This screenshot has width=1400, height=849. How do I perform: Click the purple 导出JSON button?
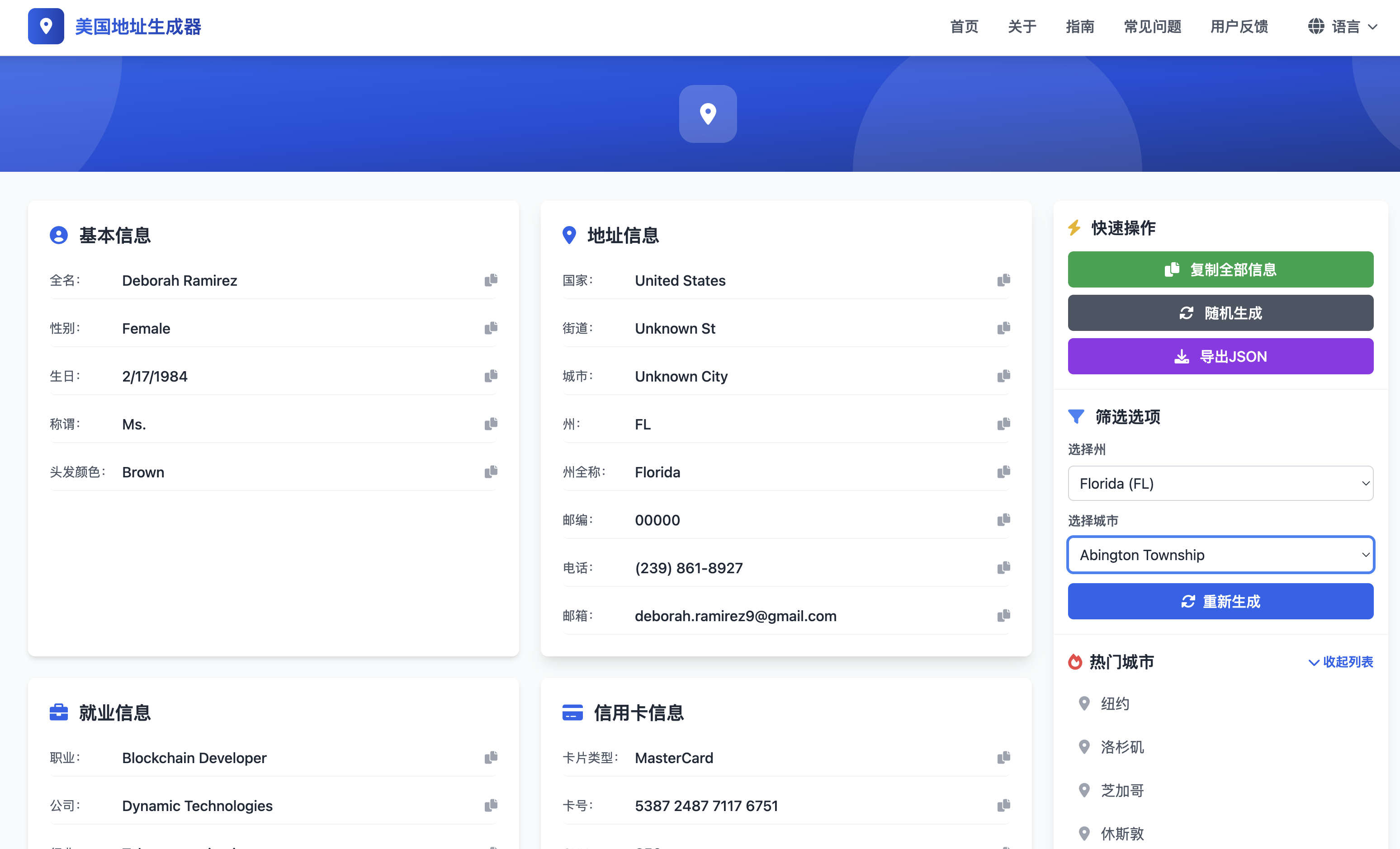1220,356
